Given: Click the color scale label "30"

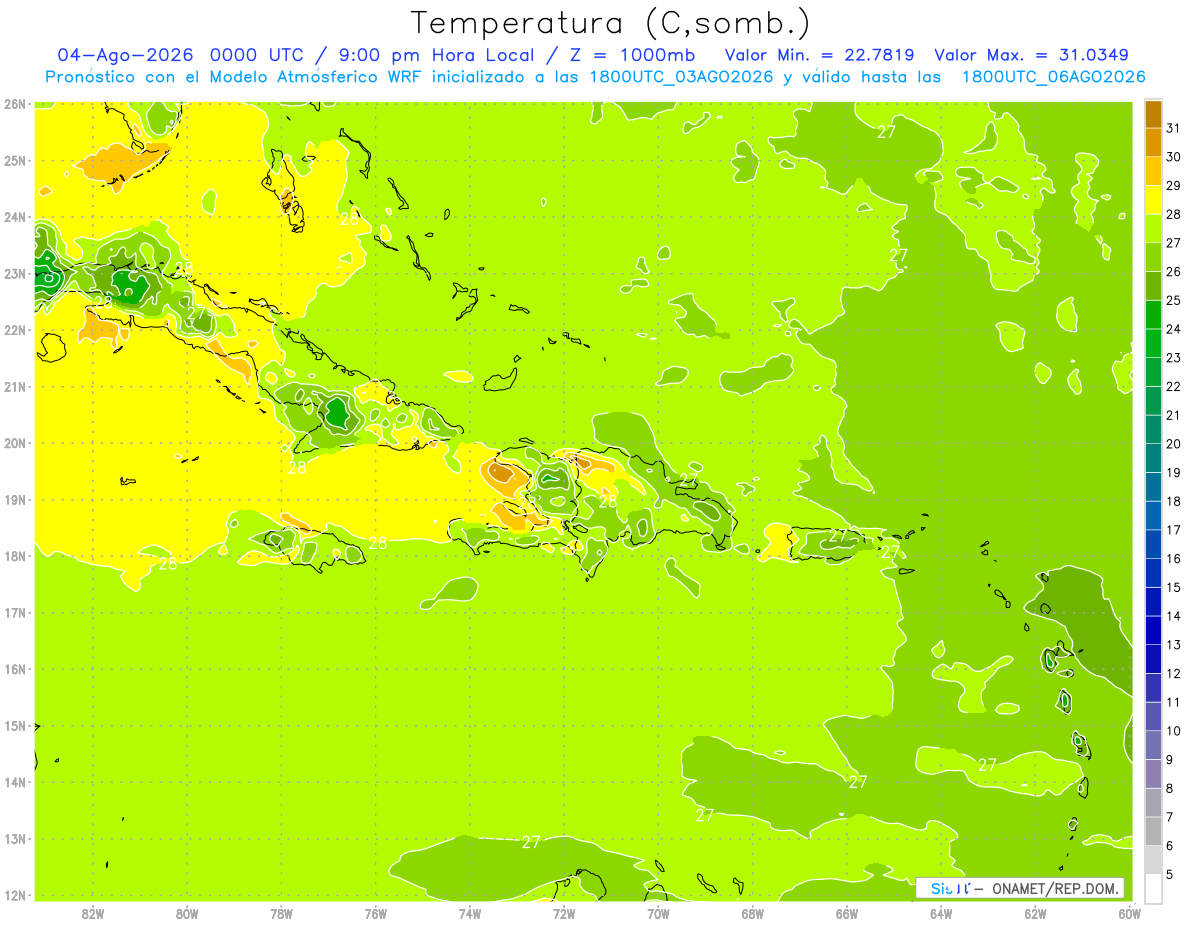Looking at the screenshot, I should (1174, 157).
